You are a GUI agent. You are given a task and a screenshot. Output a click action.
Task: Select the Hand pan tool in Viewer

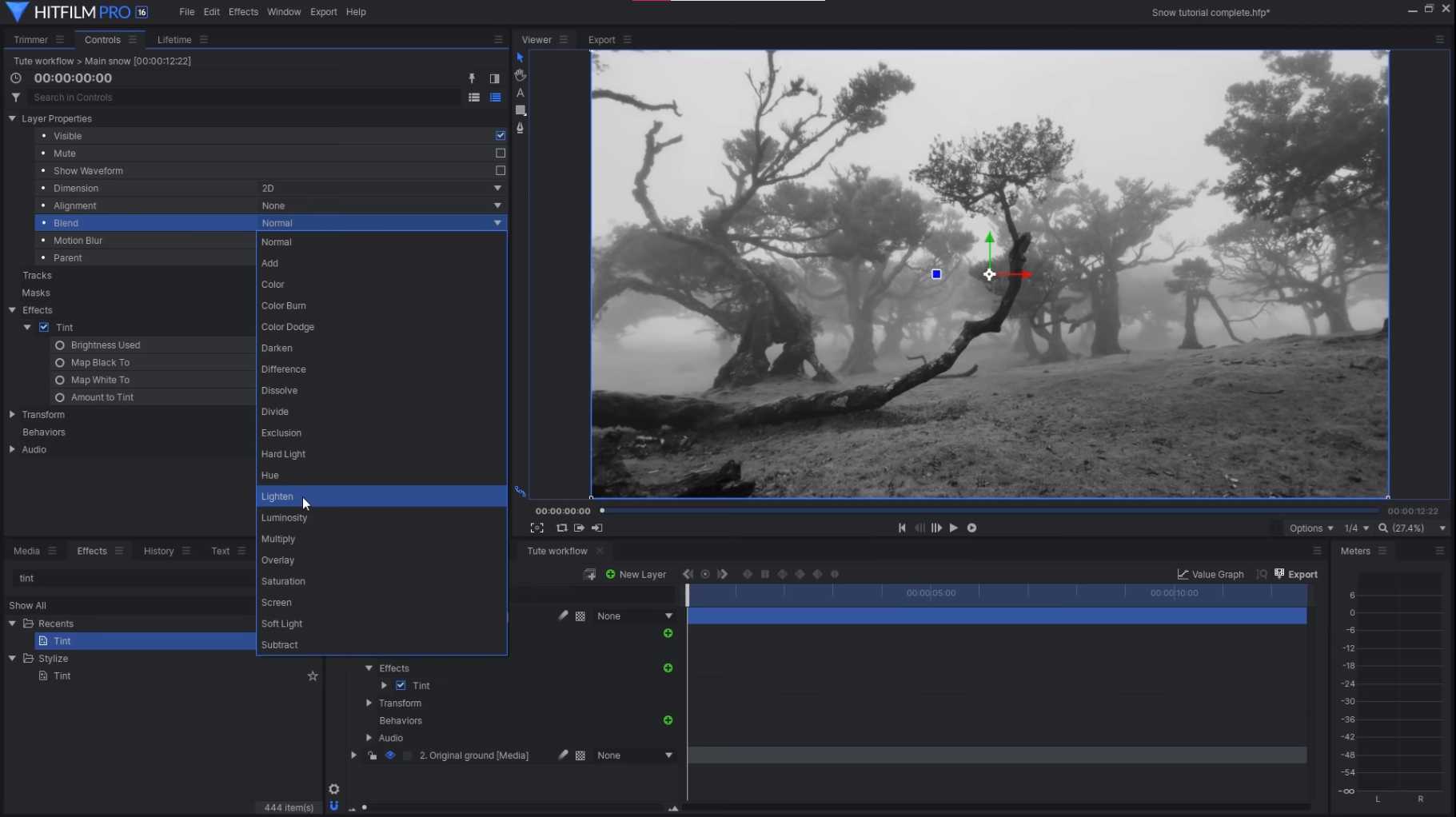click(520, 75)
